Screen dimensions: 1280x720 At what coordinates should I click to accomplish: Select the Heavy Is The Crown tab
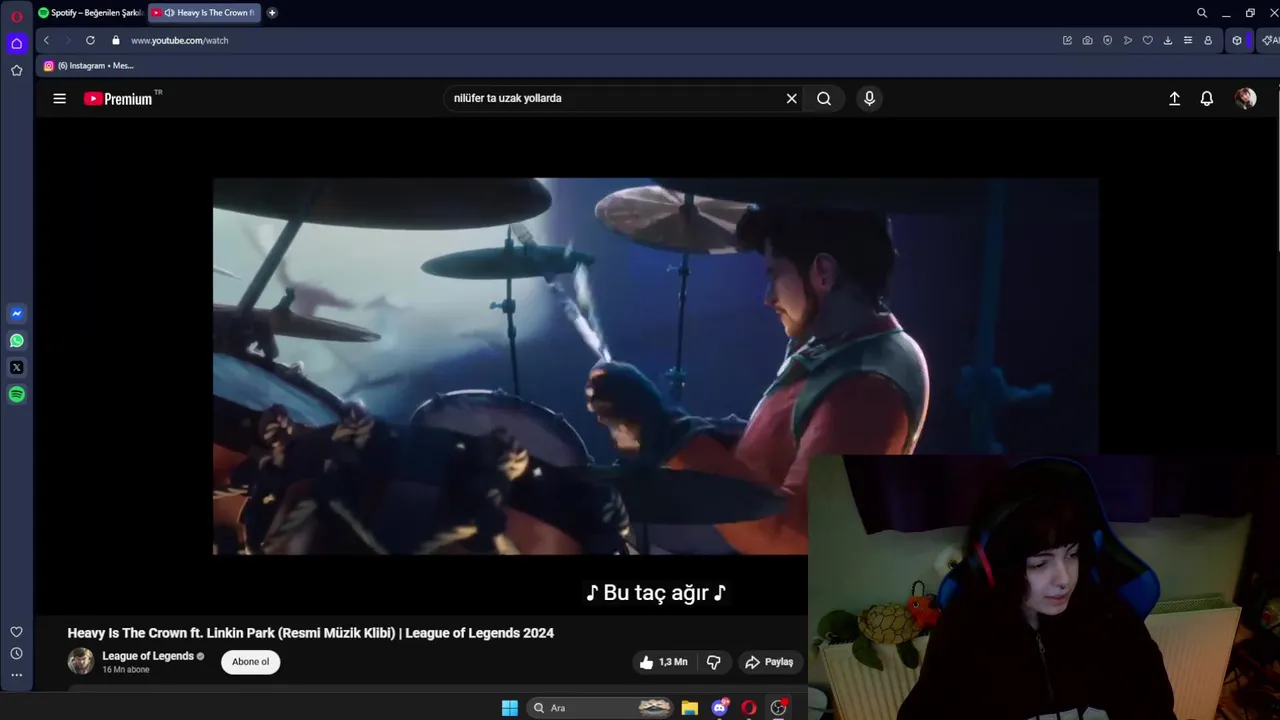(x=204, y=13)
